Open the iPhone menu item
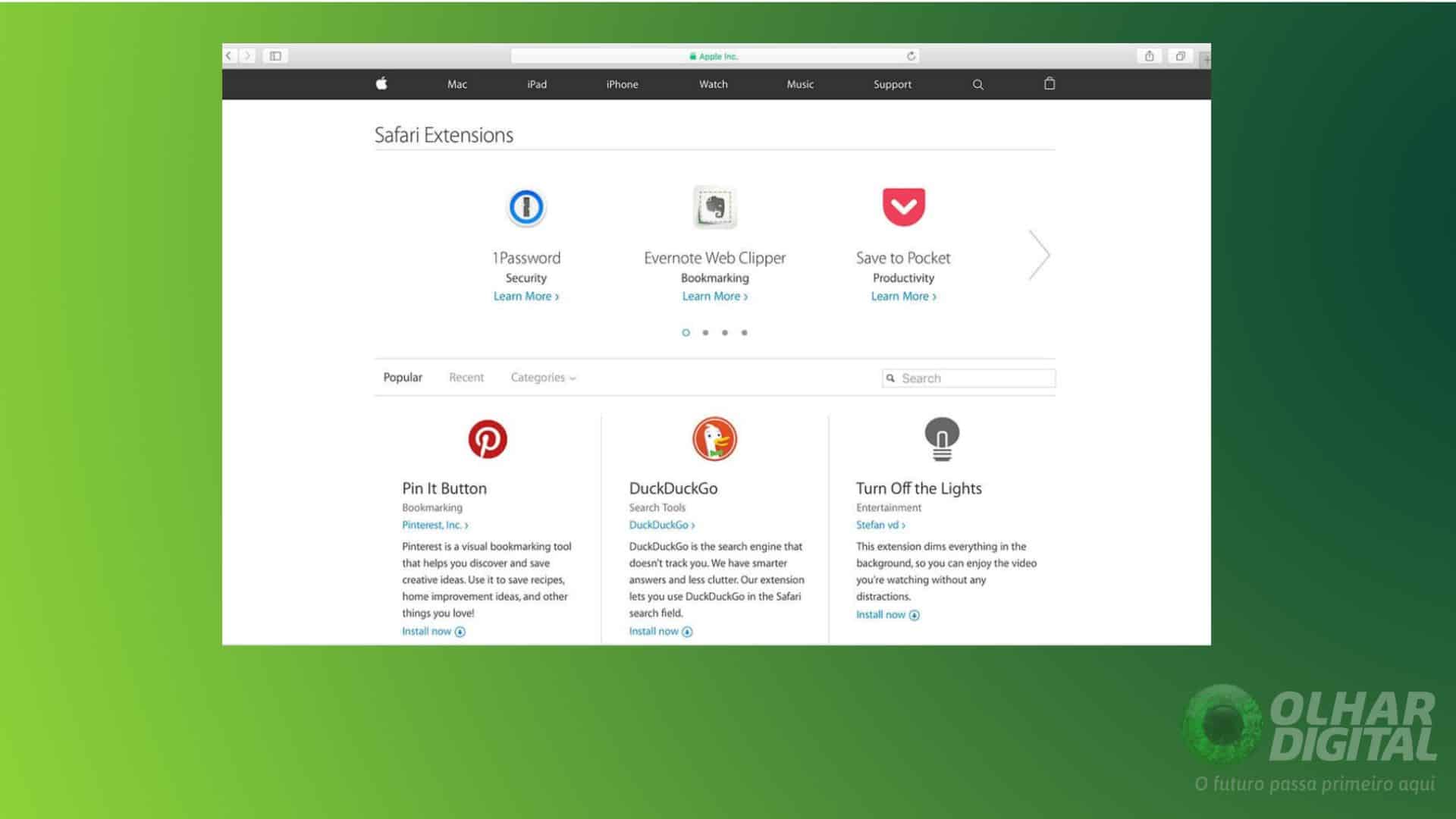 coord(622,84)
